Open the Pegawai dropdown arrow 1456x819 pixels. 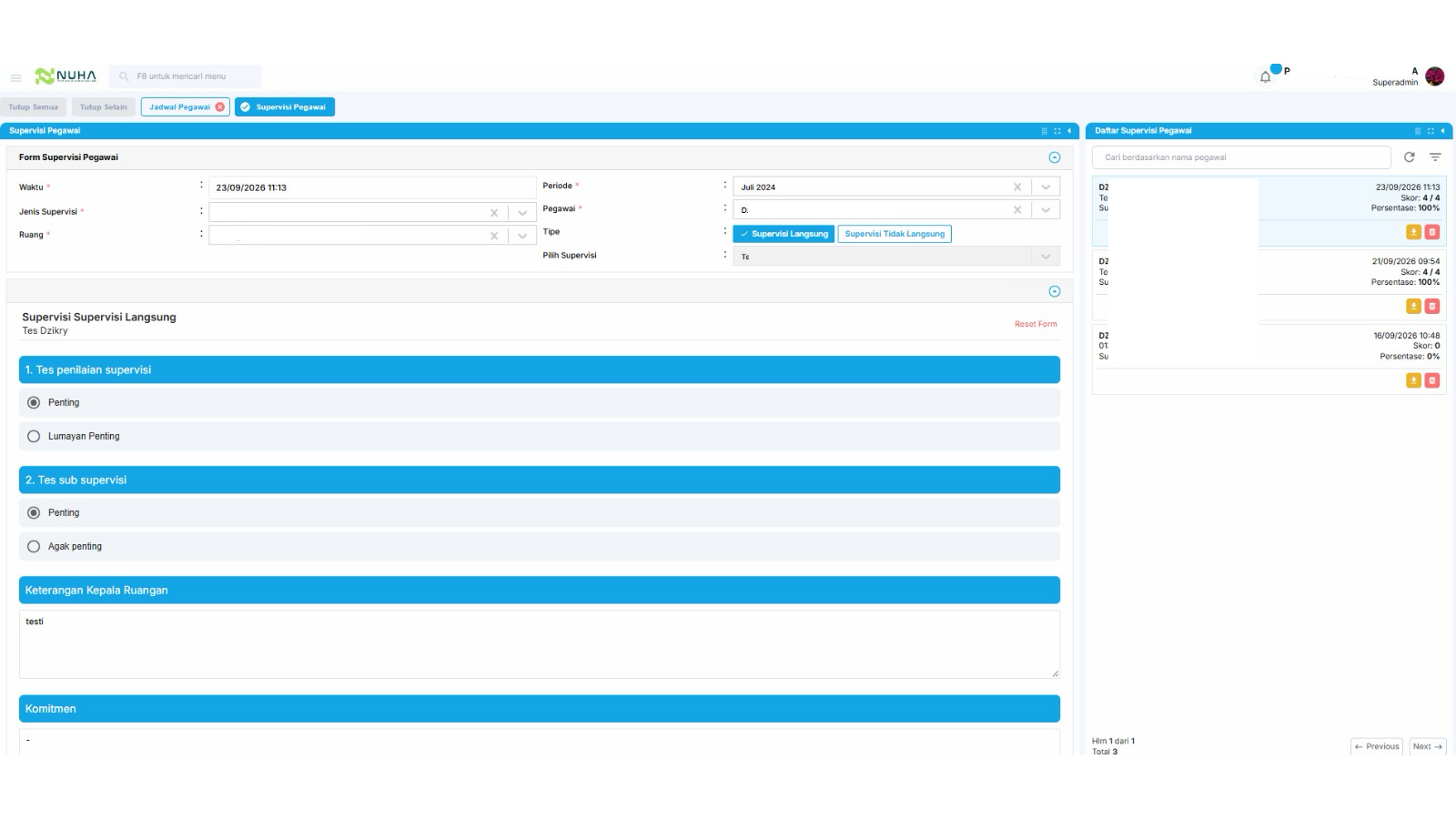point(1046,210)
